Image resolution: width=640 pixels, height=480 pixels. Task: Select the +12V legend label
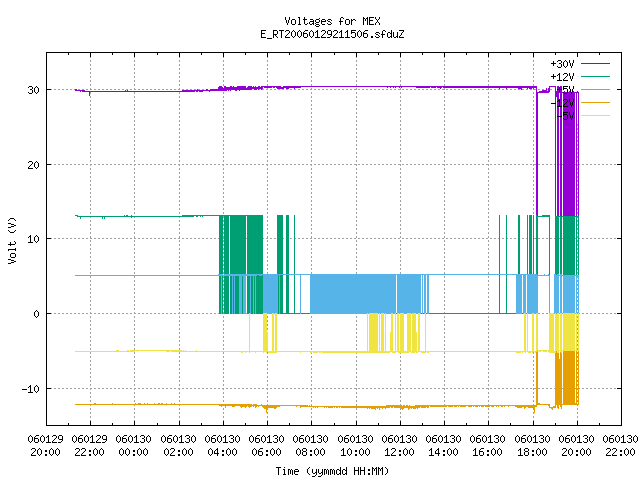pyautogui.click(x=562, y=77)
